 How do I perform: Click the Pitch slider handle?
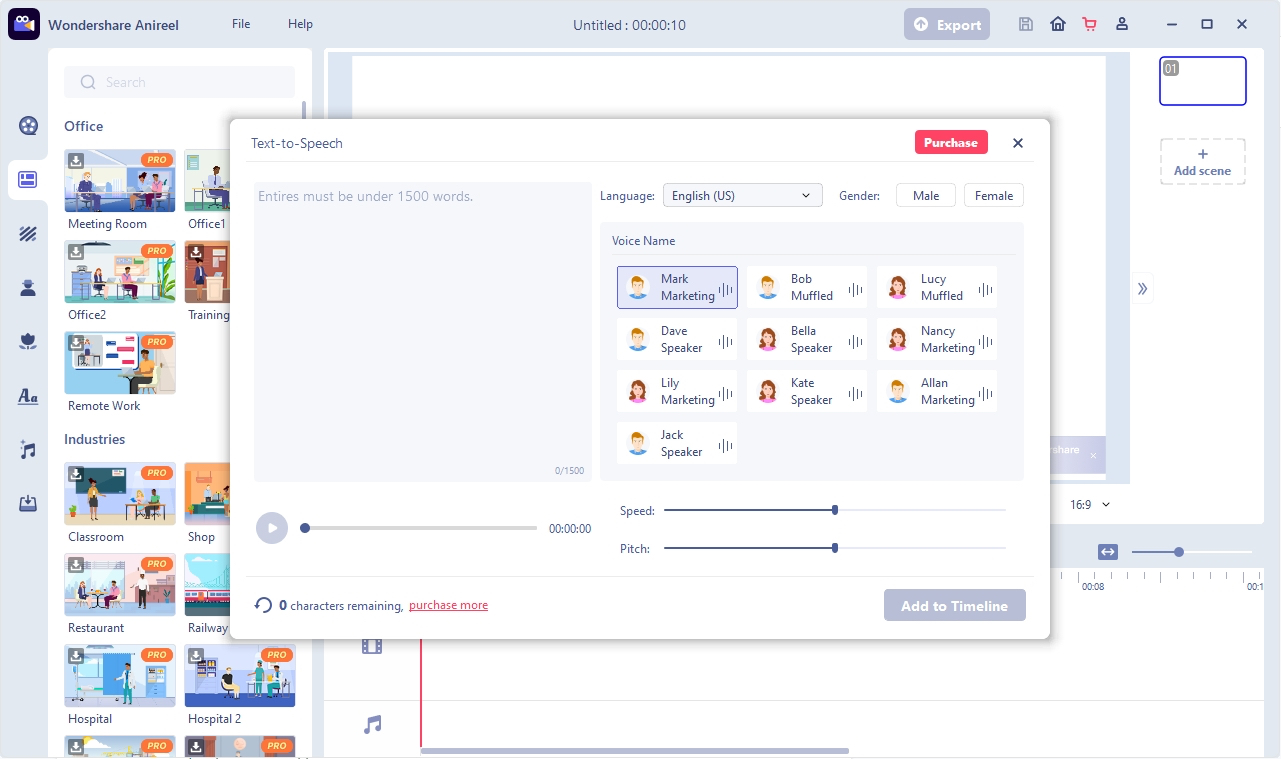tap(835, 548)
